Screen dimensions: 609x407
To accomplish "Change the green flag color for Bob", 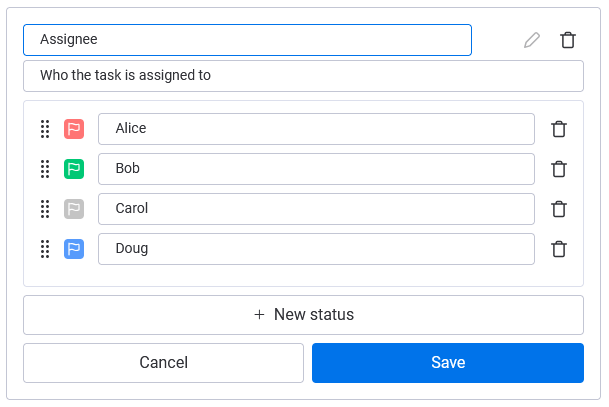I will (74, 169).
